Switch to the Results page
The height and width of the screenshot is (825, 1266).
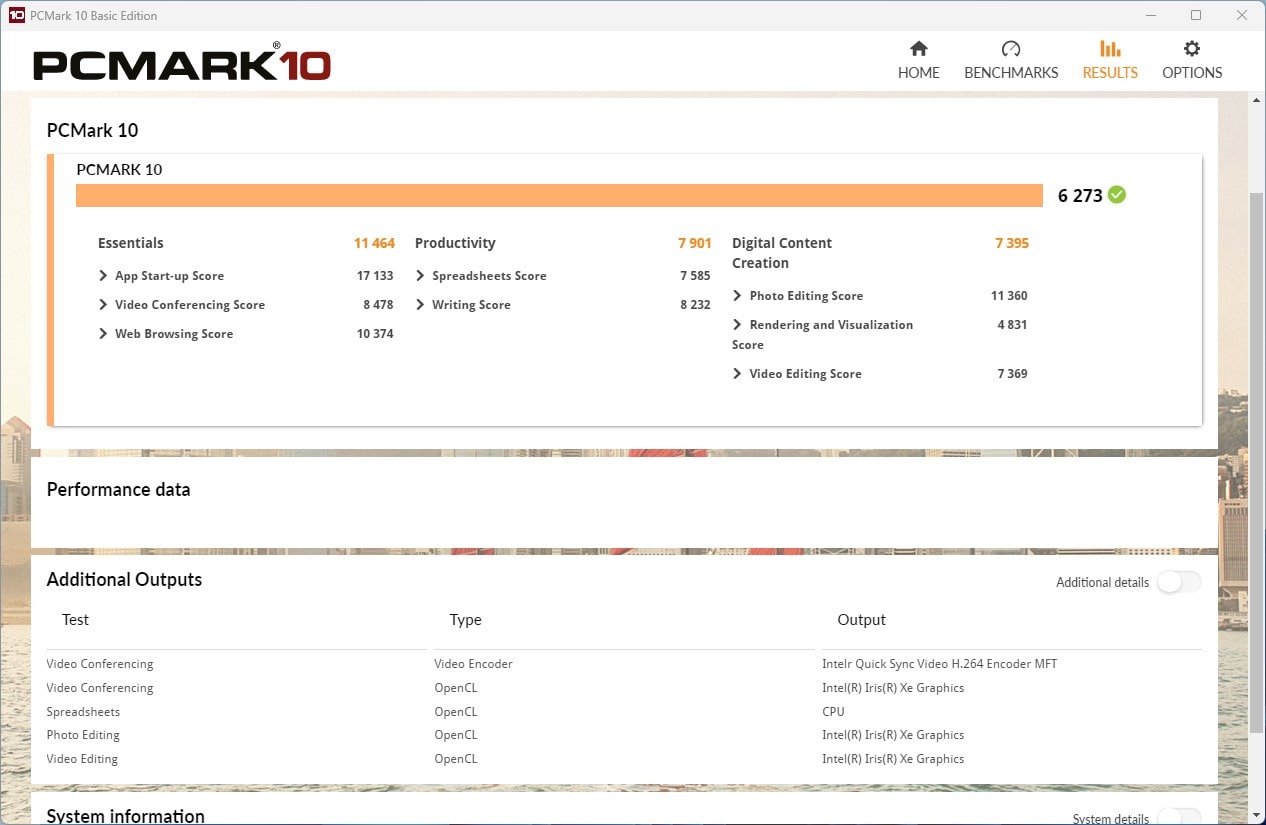(x=1110, y=60)
